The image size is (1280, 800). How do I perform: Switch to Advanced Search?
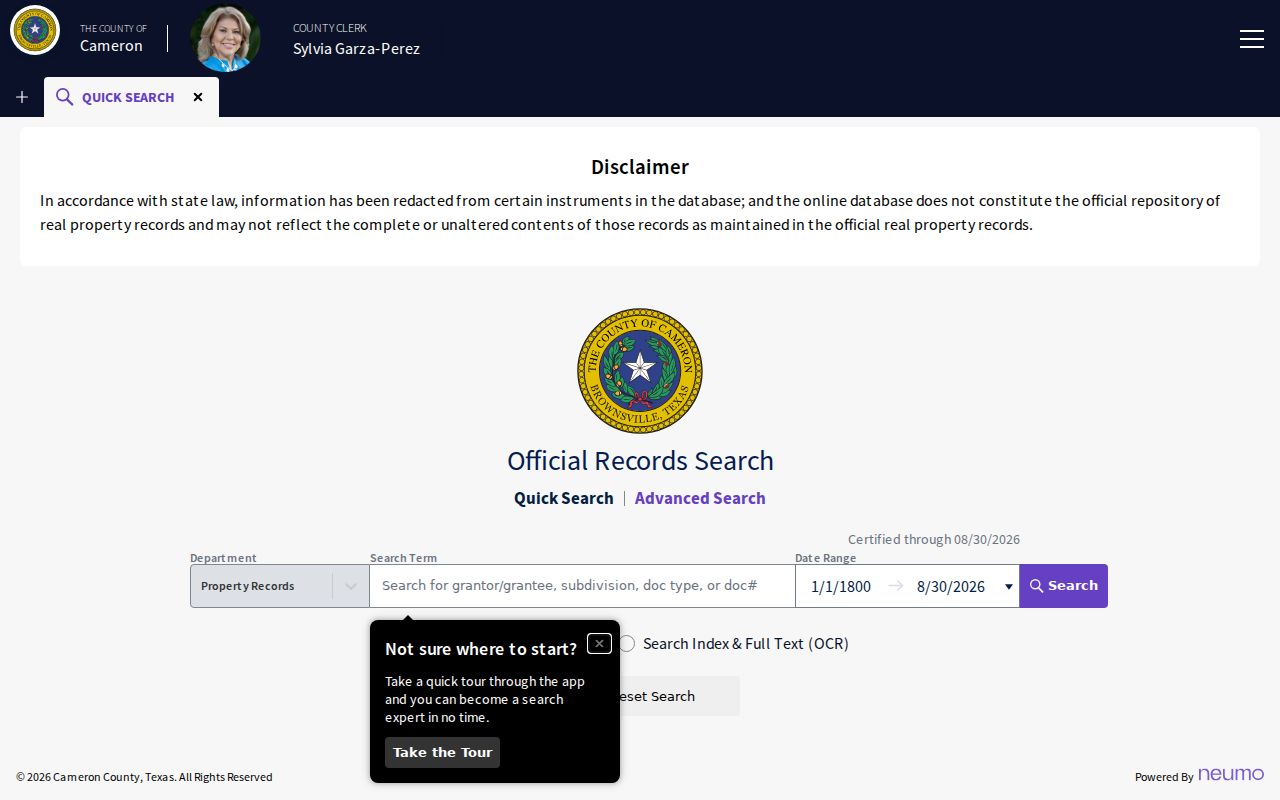[700, 498]
